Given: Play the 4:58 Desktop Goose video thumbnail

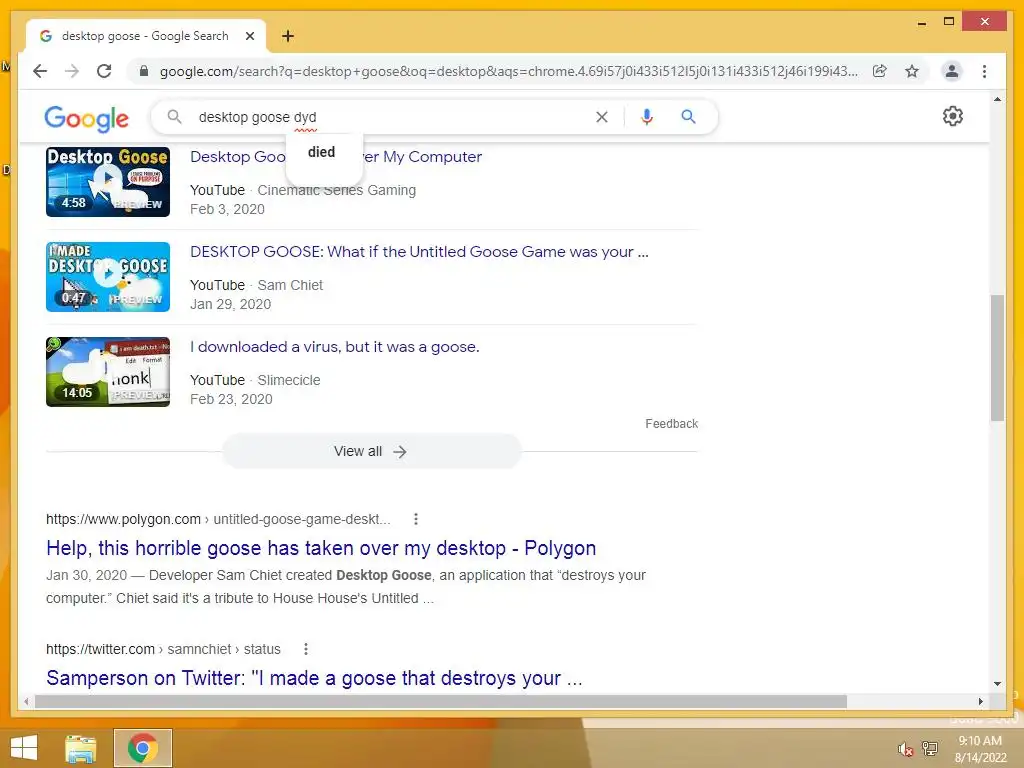Looking at the screenshot, I should 108,182.
